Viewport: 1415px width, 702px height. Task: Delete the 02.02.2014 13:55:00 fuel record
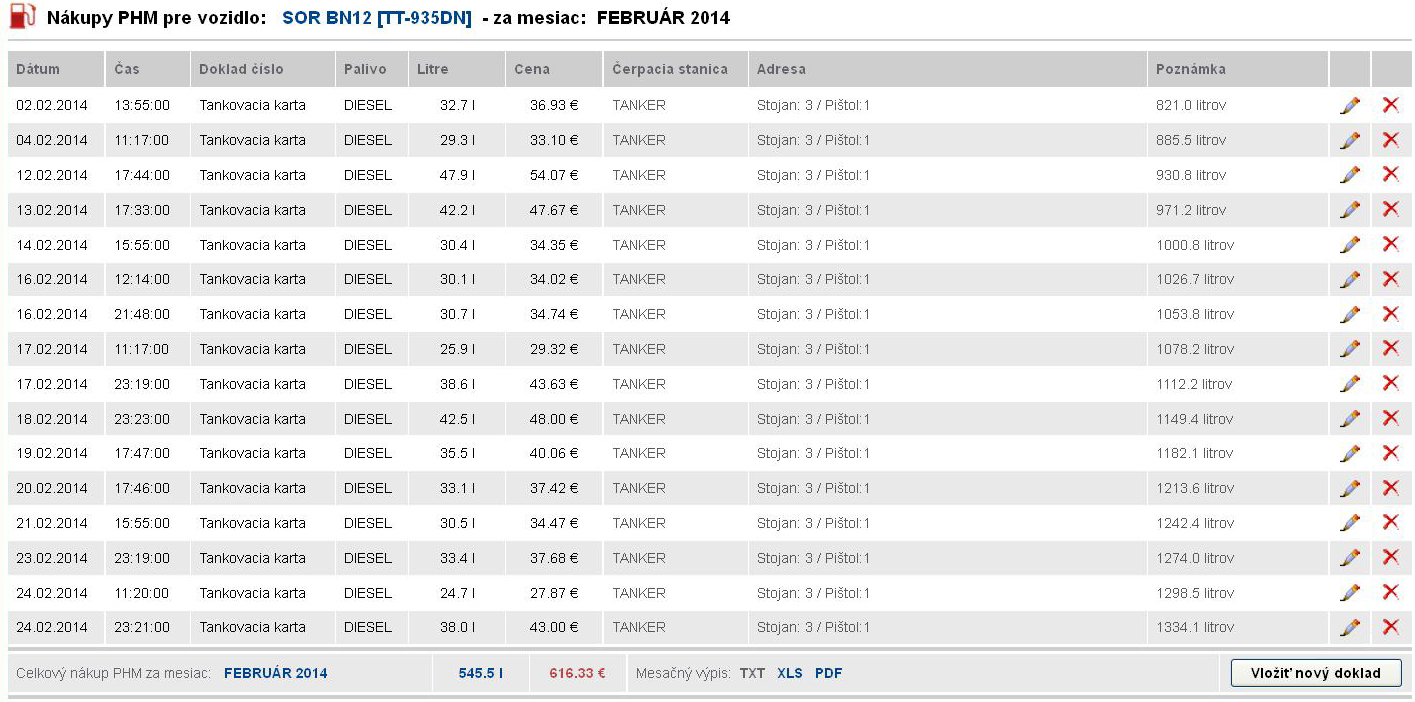pos(1390,105)
